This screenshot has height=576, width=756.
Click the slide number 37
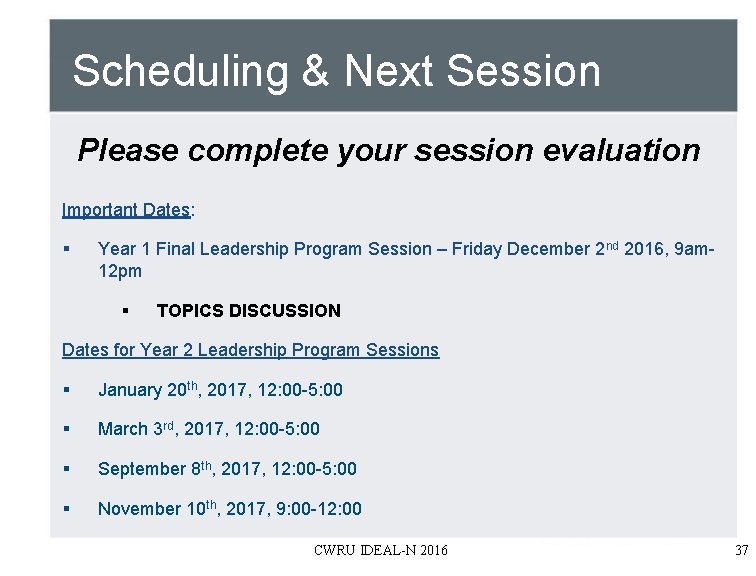coord(742,550)
